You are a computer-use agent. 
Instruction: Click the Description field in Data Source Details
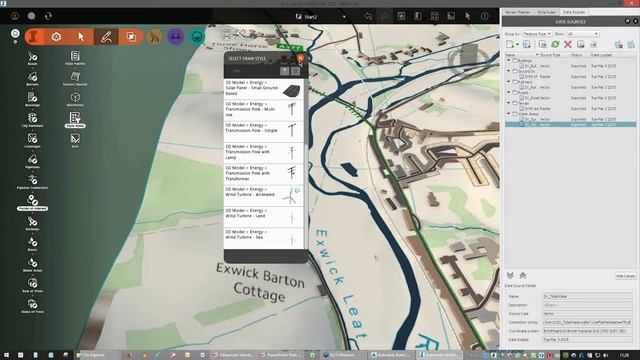[x=587, y=305]
